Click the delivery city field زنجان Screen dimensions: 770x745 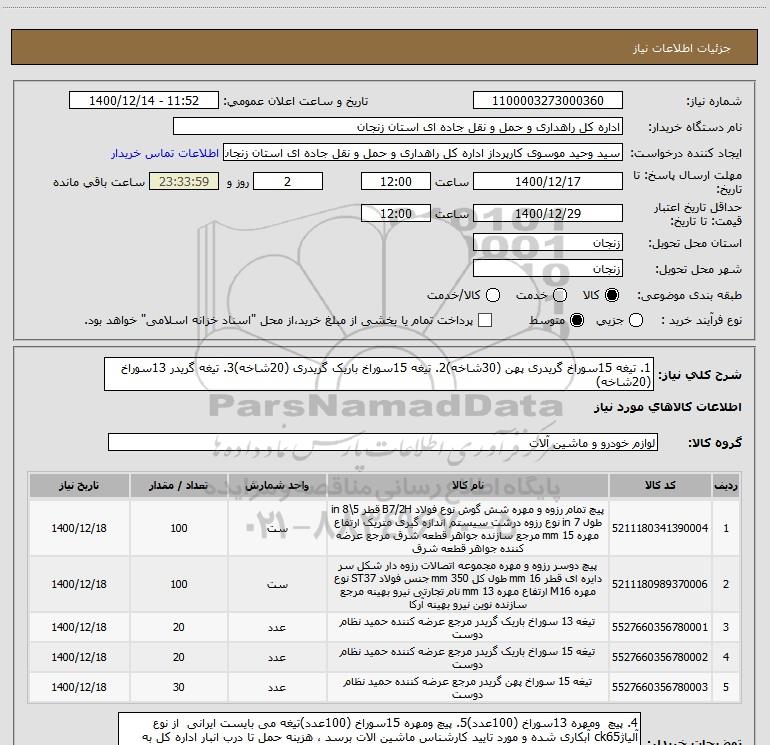[x=548, y=269]
